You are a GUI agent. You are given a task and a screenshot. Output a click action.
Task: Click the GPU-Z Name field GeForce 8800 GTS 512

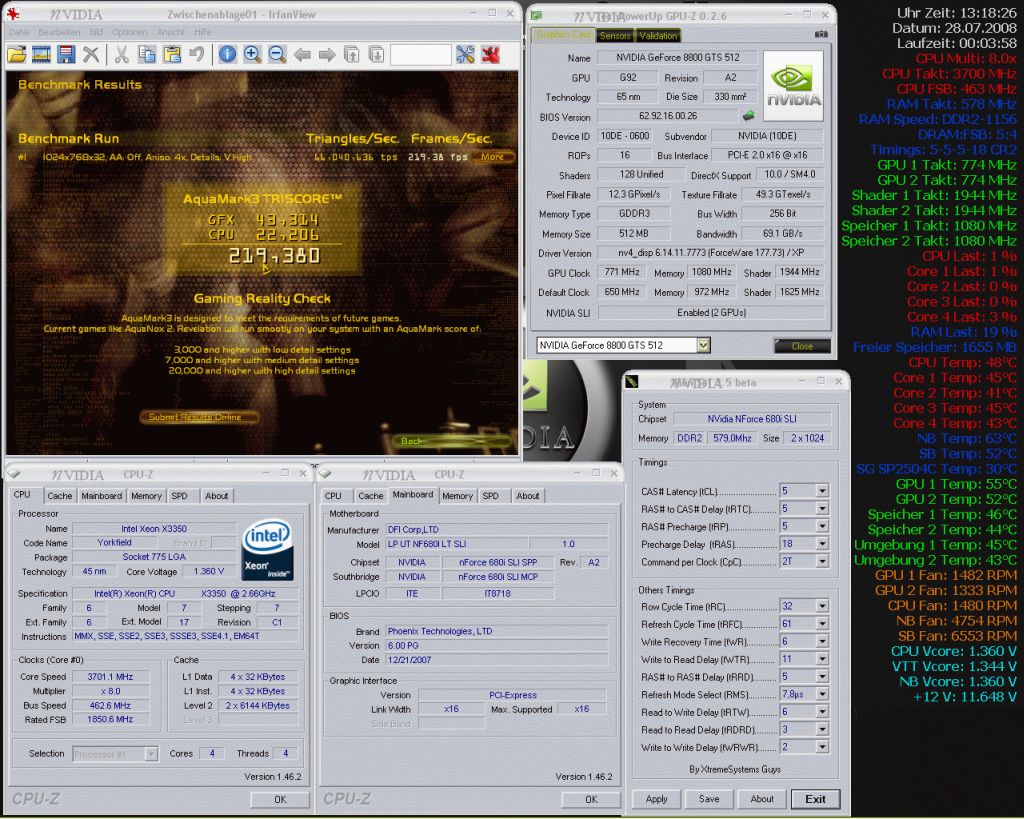[x=678, y=57]
